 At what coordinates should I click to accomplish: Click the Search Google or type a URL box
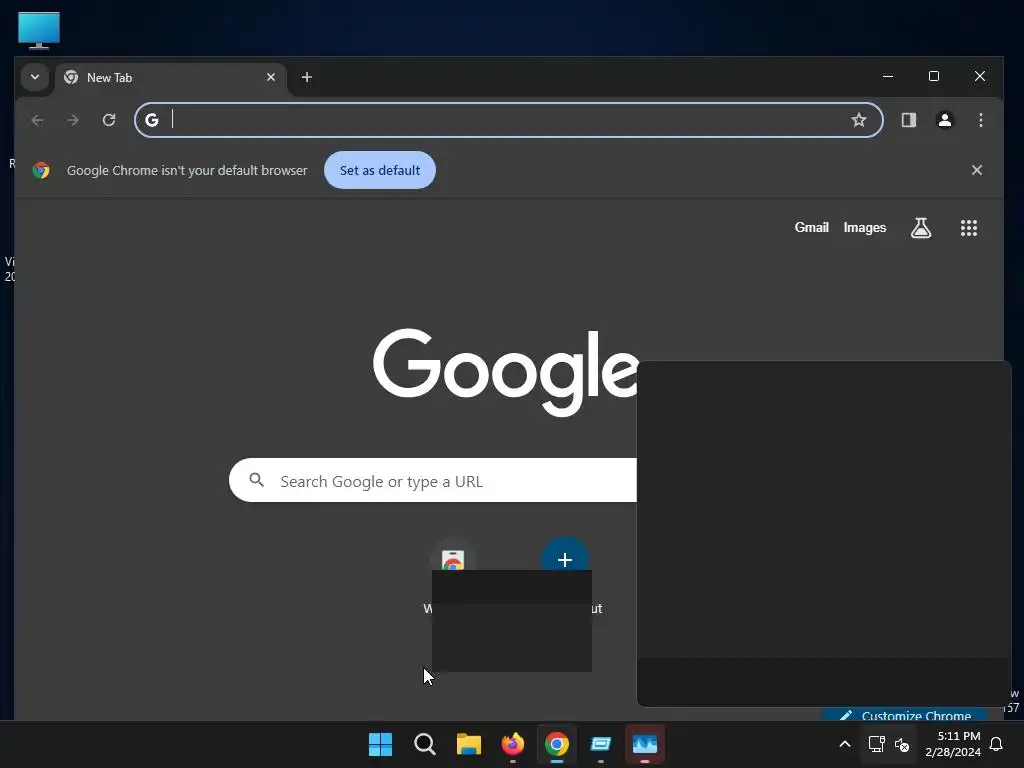433,481
